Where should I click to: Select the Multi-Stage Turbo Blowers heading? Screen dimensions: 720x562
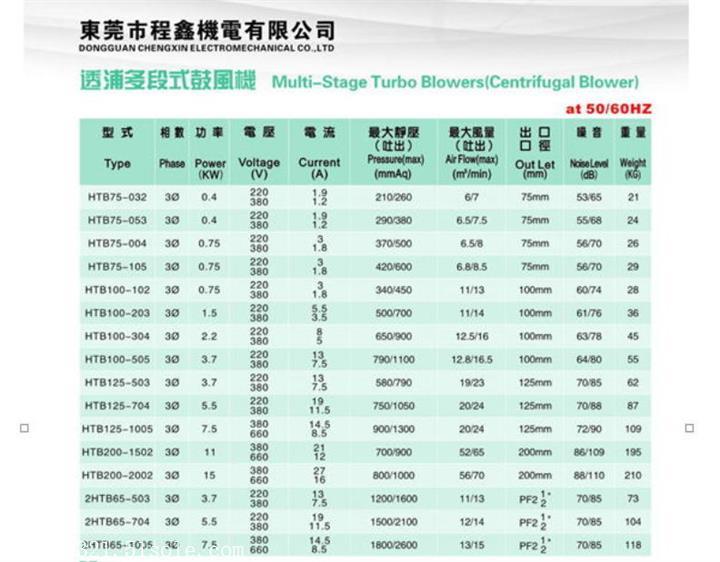coord(455,83)
